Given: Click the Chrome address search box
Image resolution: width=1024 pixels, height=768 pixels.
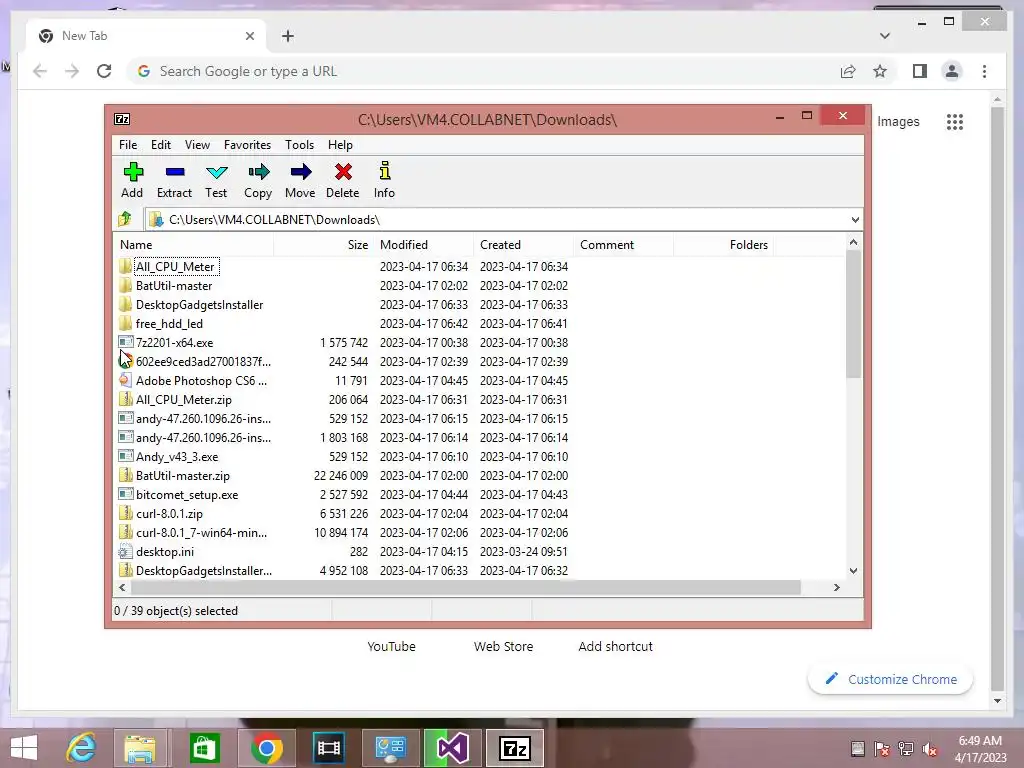Looking at the screenshot, I should pos(483,71).
